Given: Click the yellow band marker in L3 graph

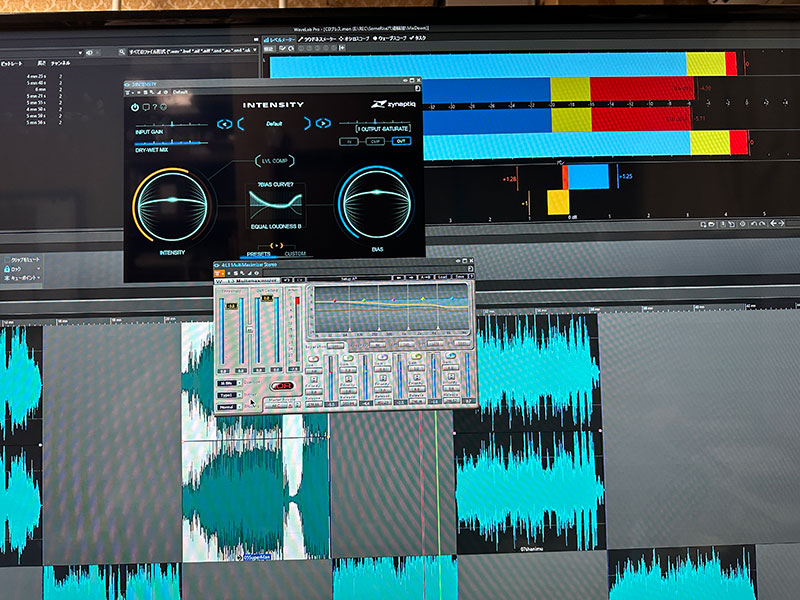Looking at the screenshot, I should pyautogui.click(x=423, y=299).
